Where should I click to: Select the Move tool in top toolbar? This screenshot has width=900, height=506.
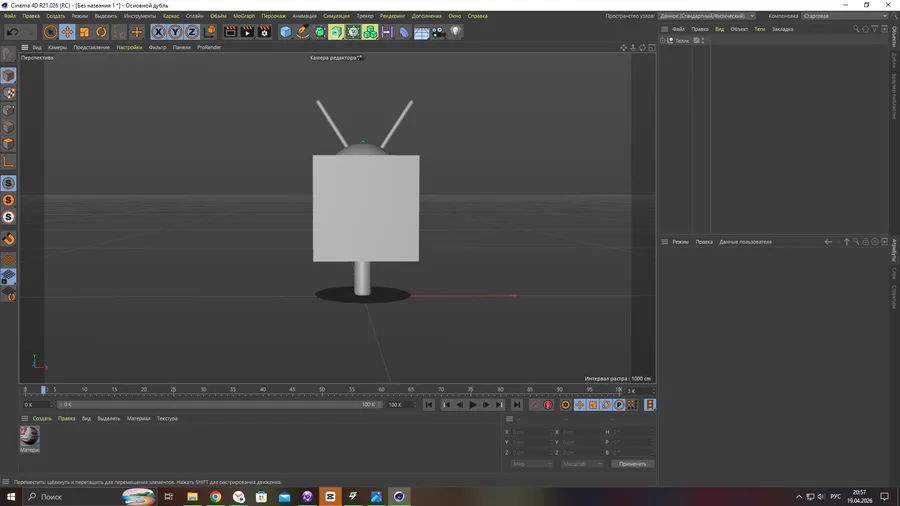(x=67, y=32)
